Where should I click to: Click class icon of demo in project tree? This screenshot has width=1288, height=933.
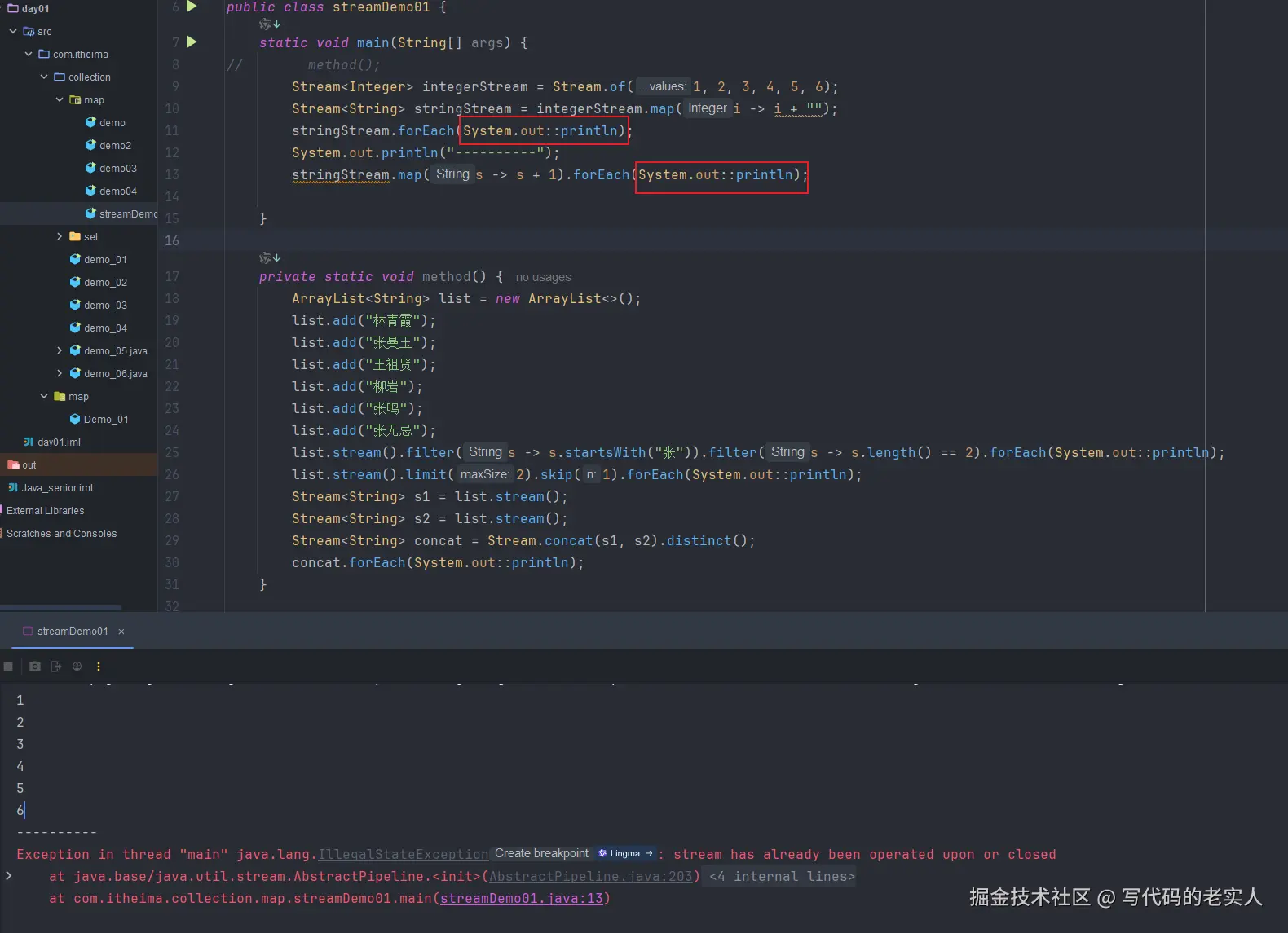pos(90,122)
